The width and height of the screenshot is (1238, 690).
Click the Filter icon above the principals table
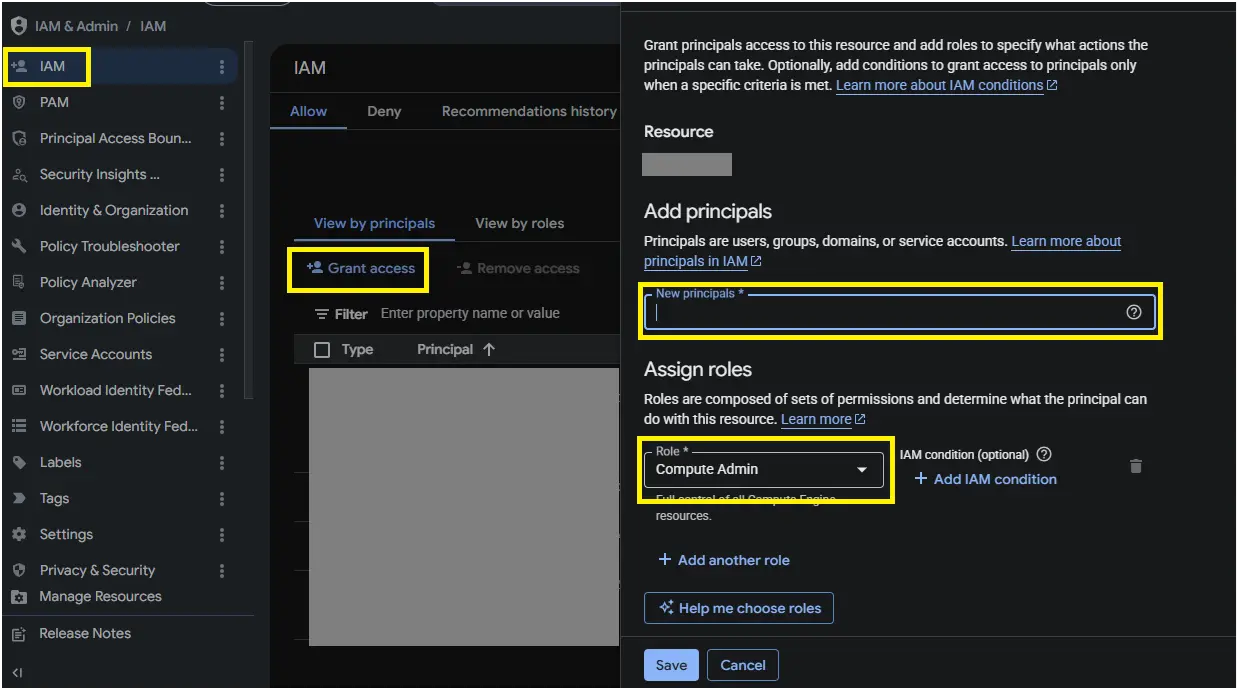click(x=322, y=314)
